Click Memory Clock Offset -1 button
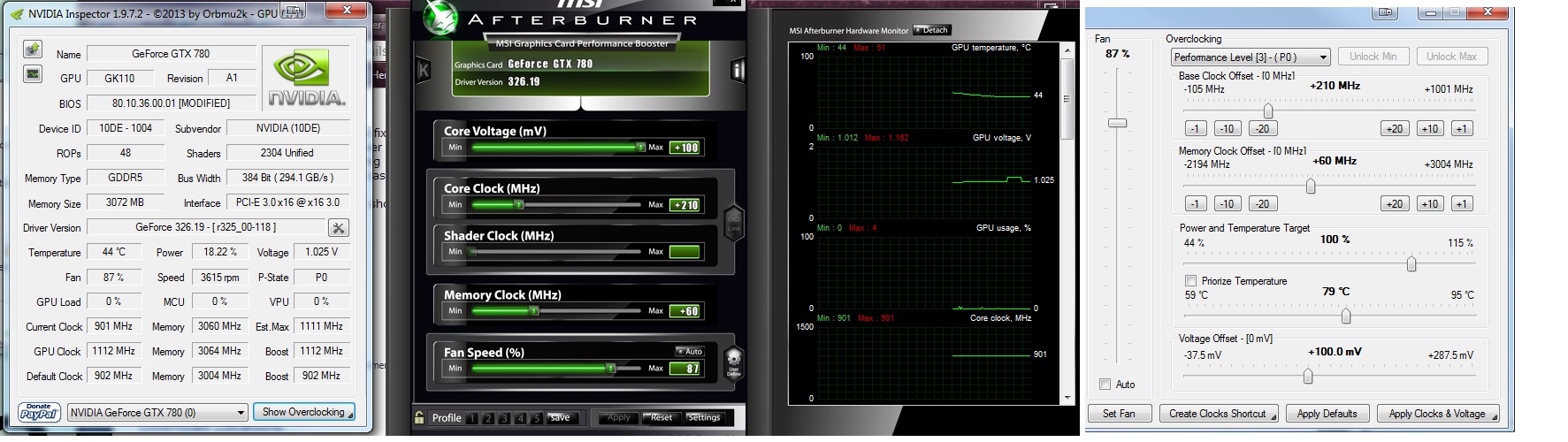The height and width of the screenshot is (442, 1568). coord(1195,204)
